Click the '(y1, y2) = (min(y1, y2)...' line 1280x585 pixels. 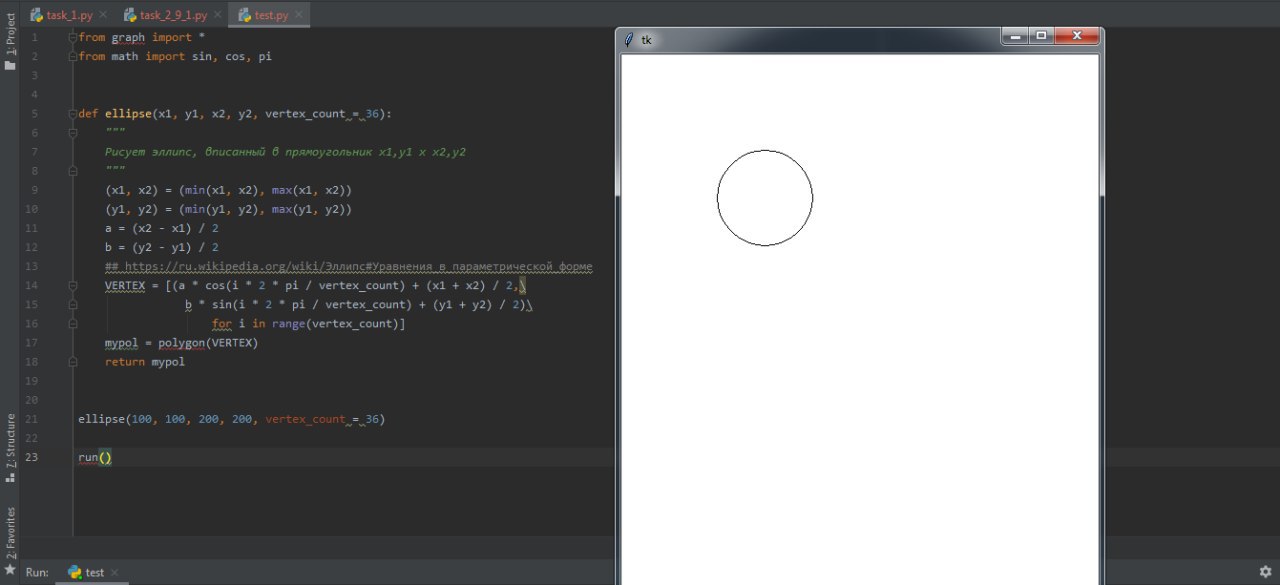(228, 210)
